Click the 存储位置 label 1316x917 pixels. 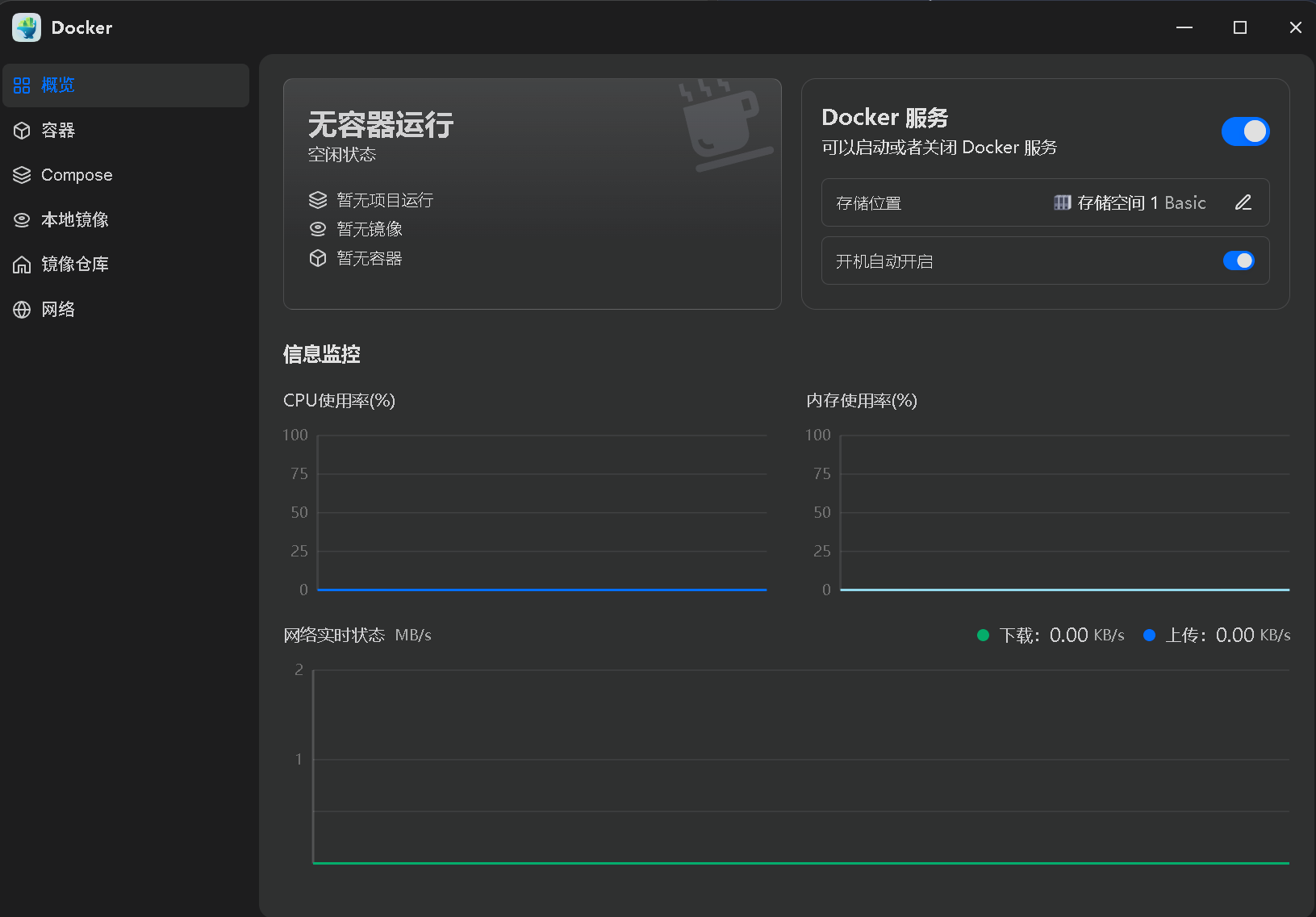point(869,203)
